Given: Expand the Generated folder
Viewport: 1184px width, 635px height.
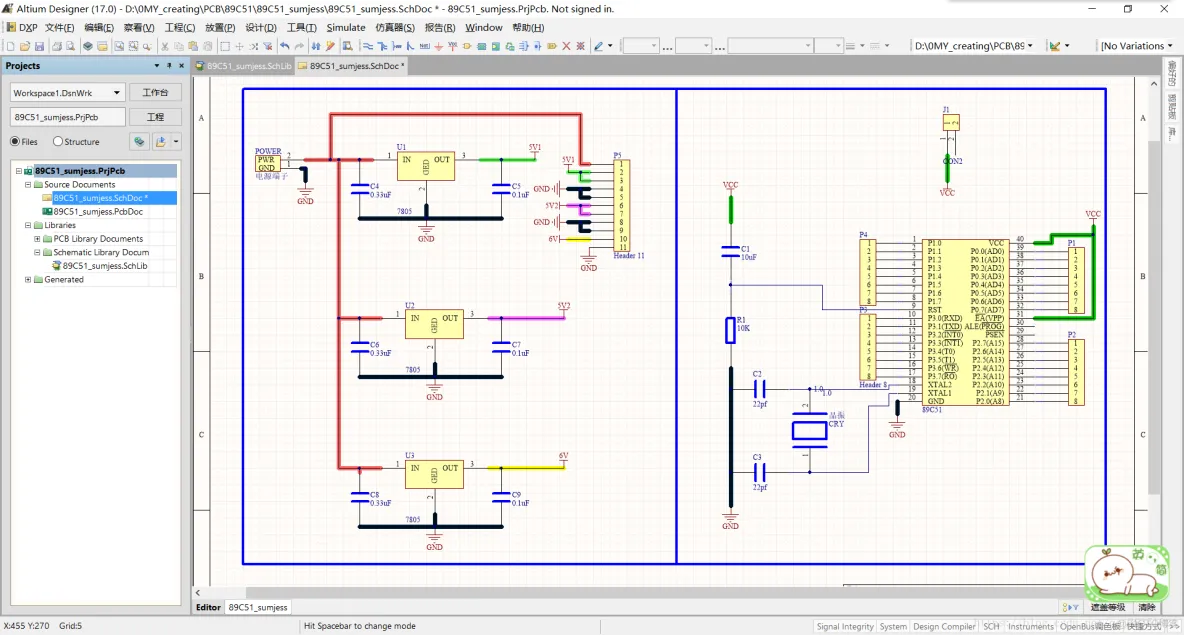Looking at the screenshot, I should tap(28, 279).
